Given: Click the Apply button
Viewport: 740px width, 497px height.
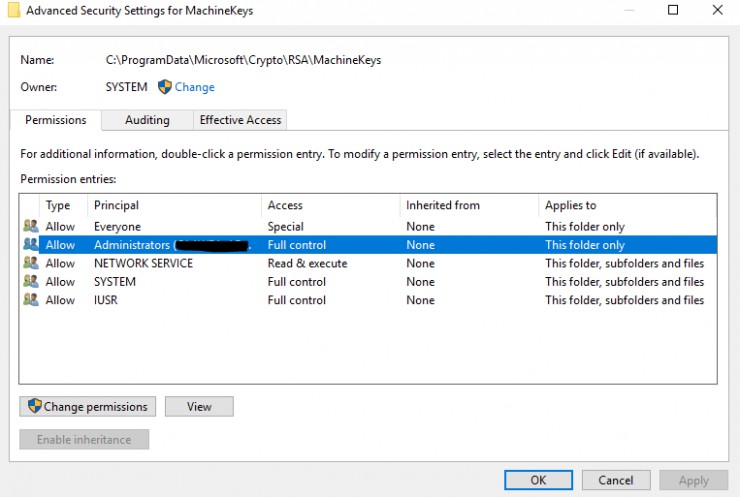Looking at the screenshot, I should point(694,480).
